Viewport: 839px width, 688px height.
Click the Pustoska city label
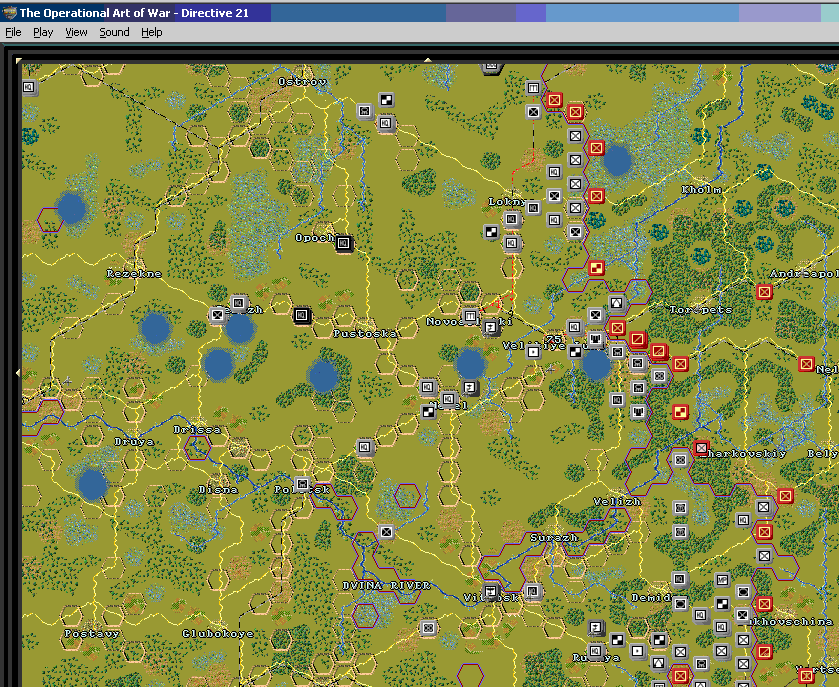coord(365,334)
